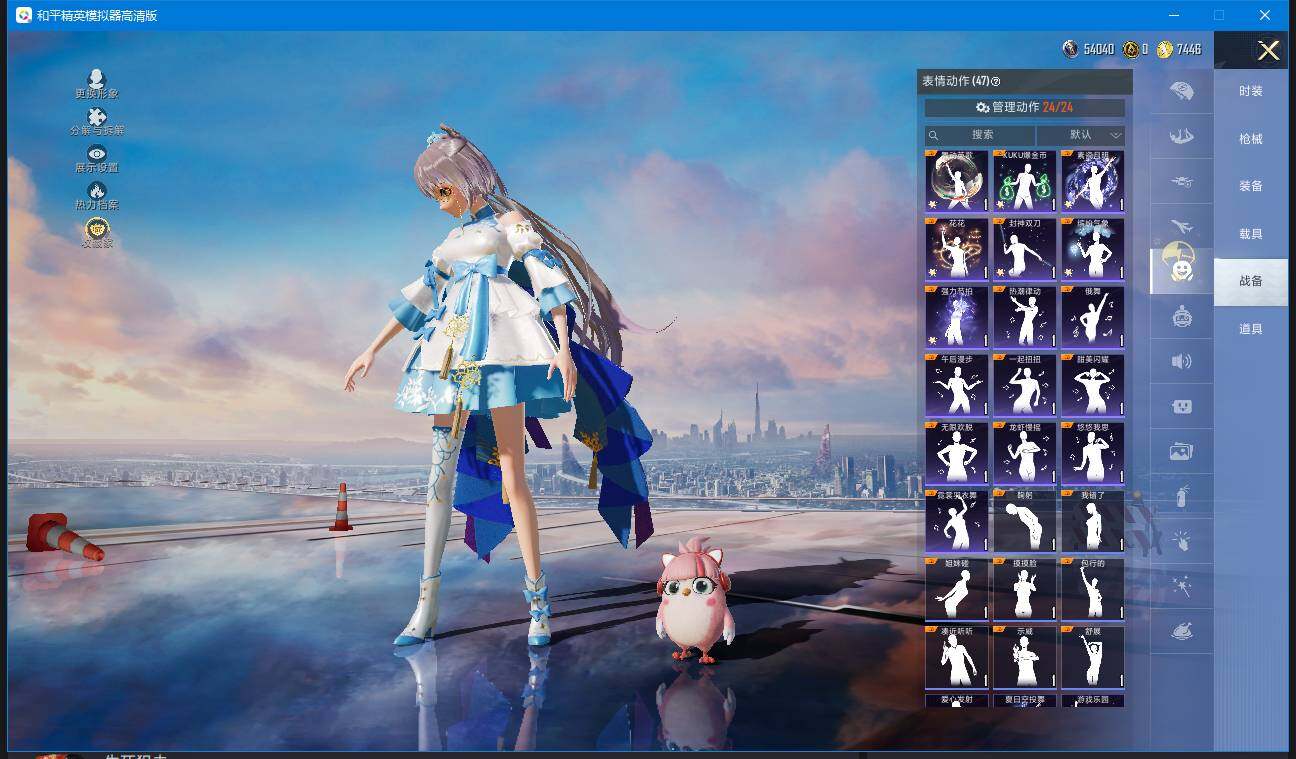Choose the 封神双刀 emote
This screenshot has height=759, width=1296.
1025,248
